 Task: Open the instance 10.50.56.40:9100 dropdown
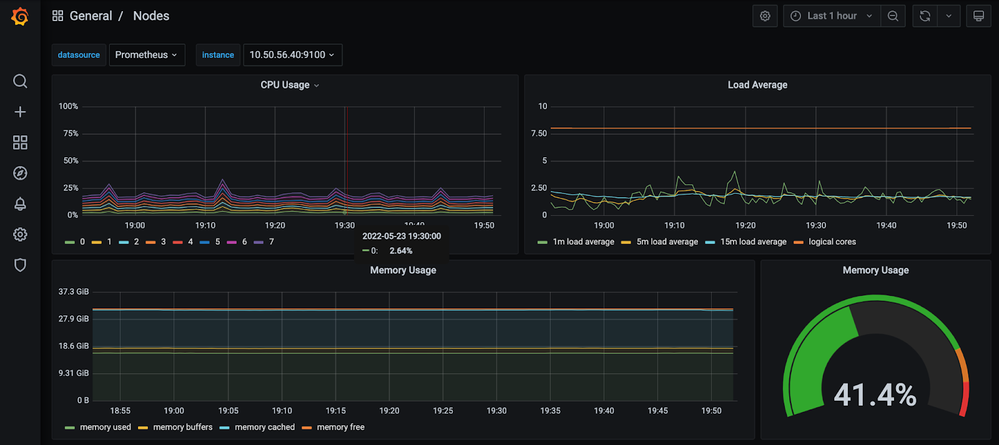click(292, 55)
